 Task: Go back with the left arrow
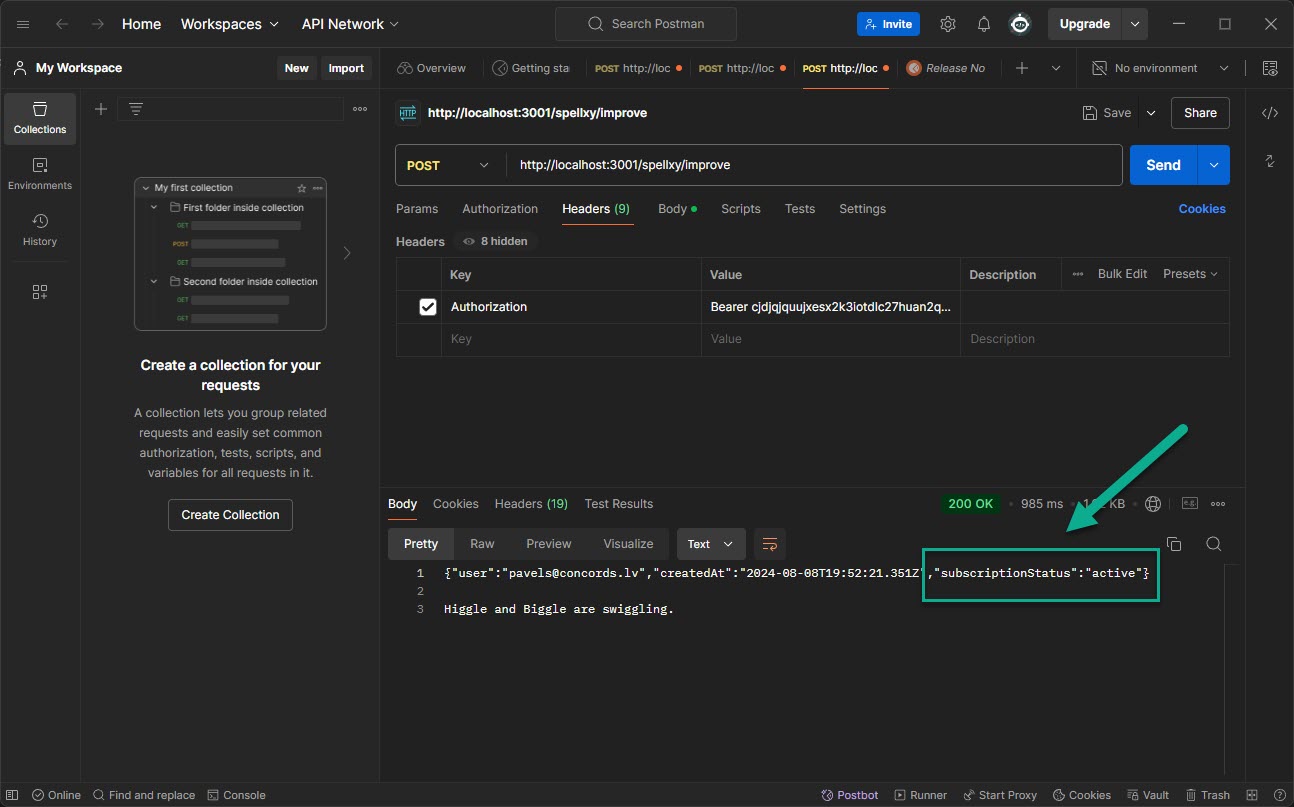coord(62,24)
